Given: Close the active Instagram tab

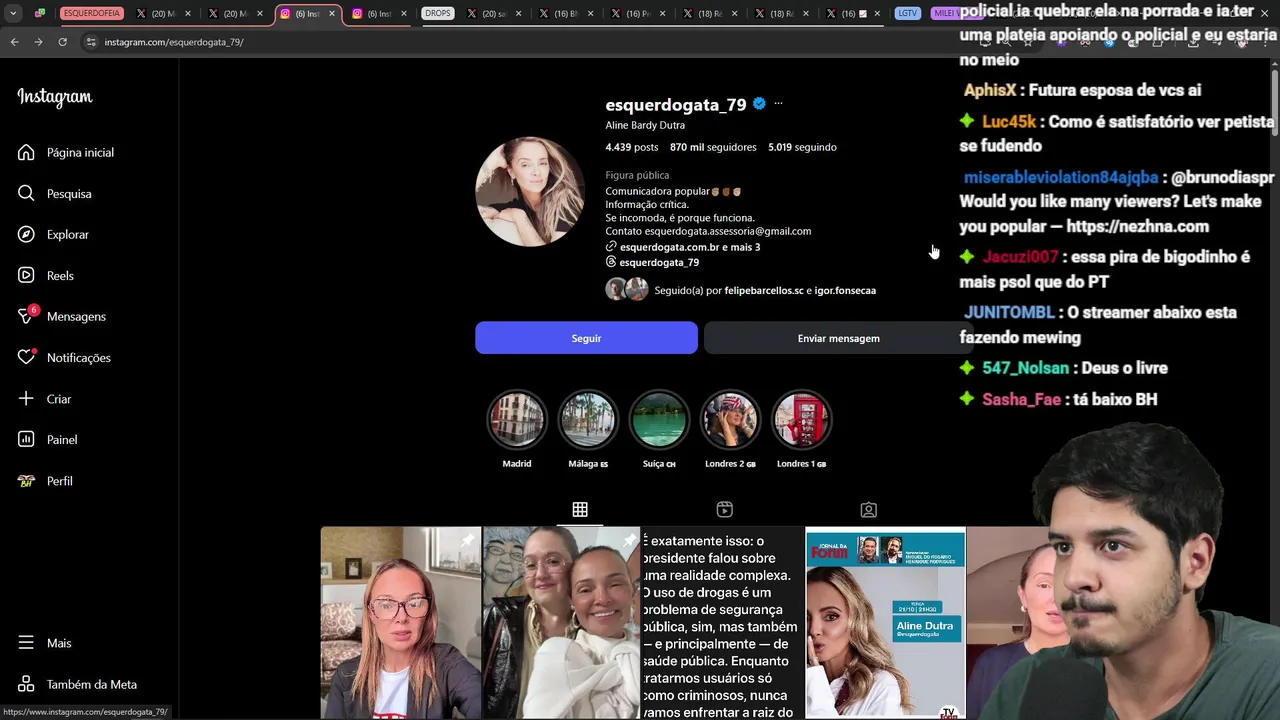Looking at the screenshot, I should tap(332, 13).
